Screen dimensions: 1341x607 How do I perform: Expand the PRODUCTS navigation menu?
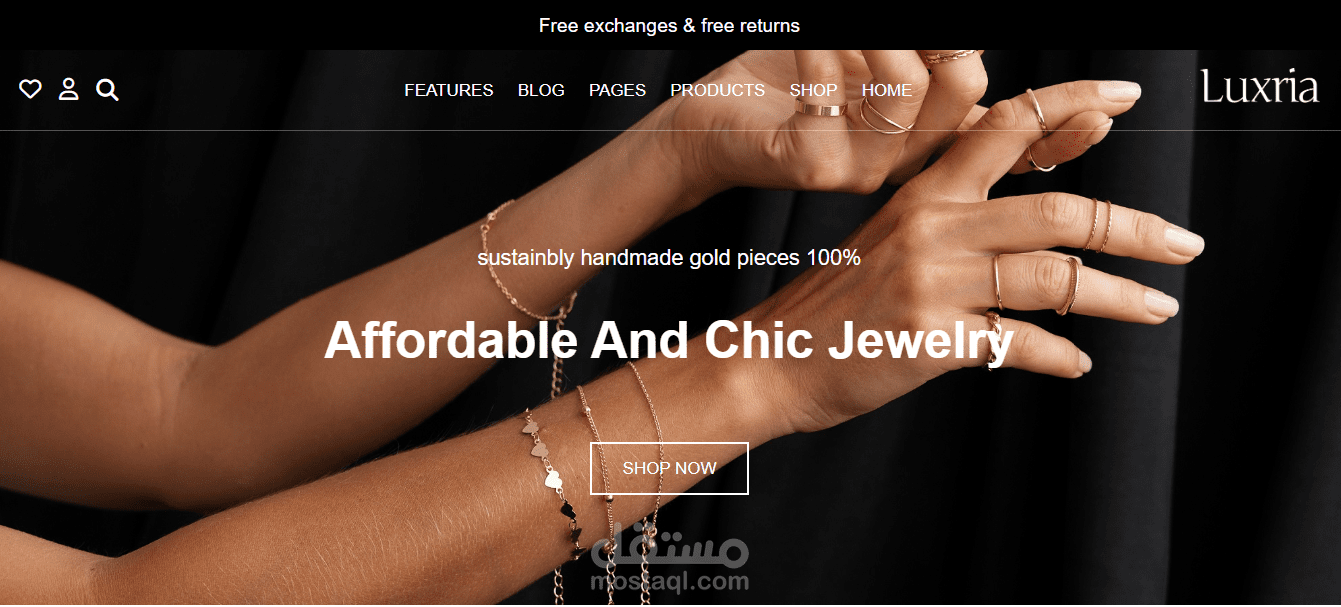(x=717, y=90)
